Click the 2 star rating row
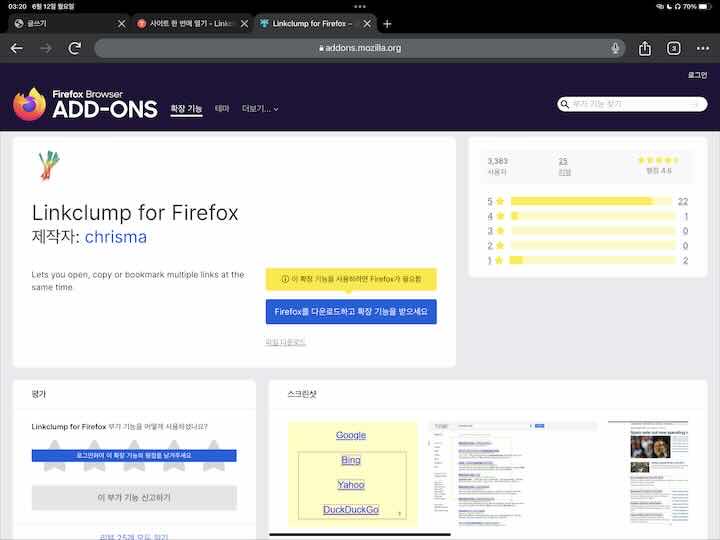Screen dimensions: 720x540 click(588, 246)
